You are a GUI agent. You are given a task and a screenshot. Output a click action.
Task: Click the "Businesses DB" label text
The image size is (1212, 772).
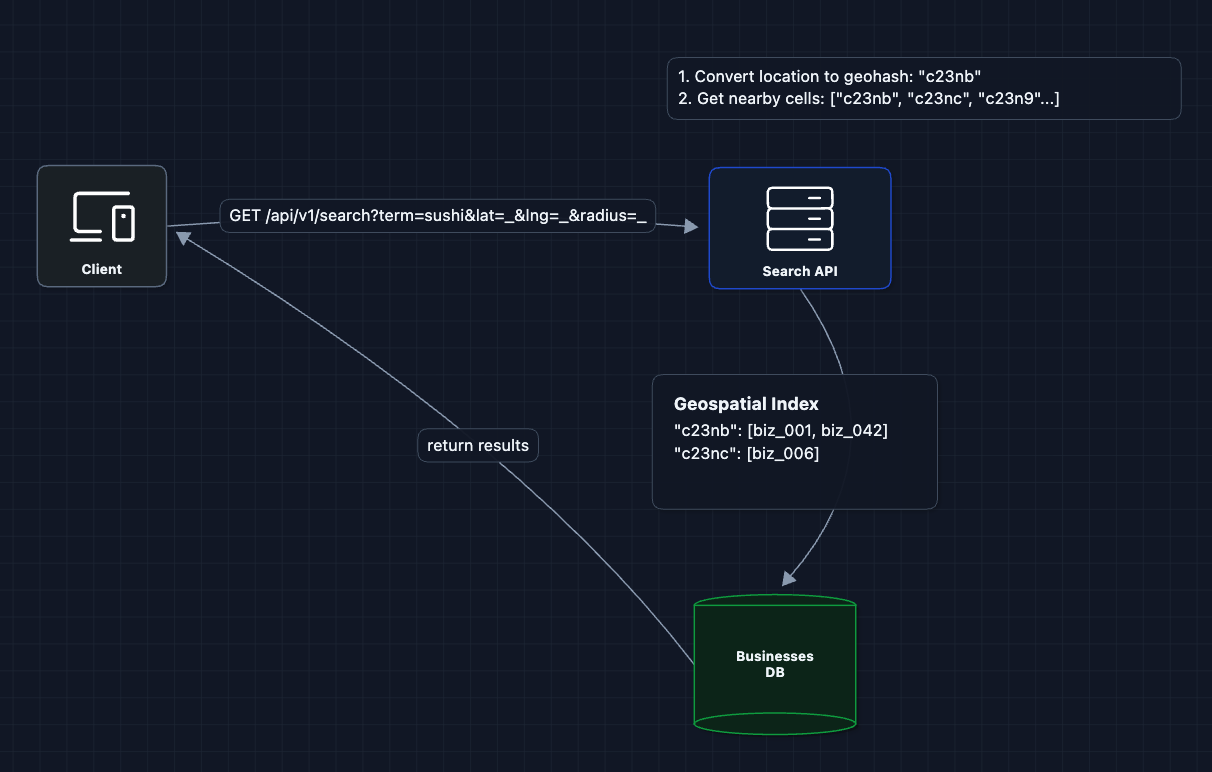775,664
